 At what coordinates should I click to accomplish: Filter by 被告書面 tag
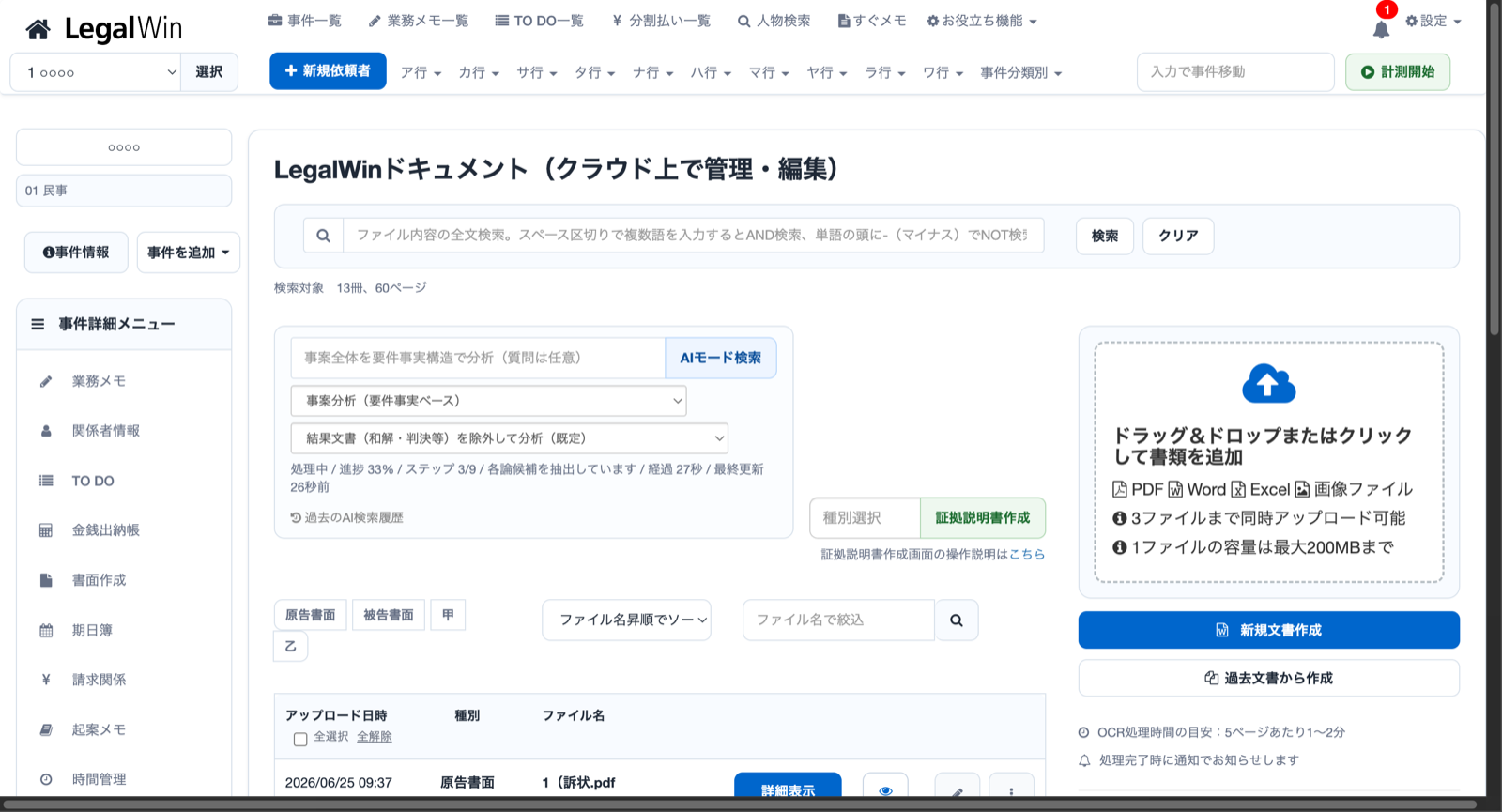[x=389, y=615]
